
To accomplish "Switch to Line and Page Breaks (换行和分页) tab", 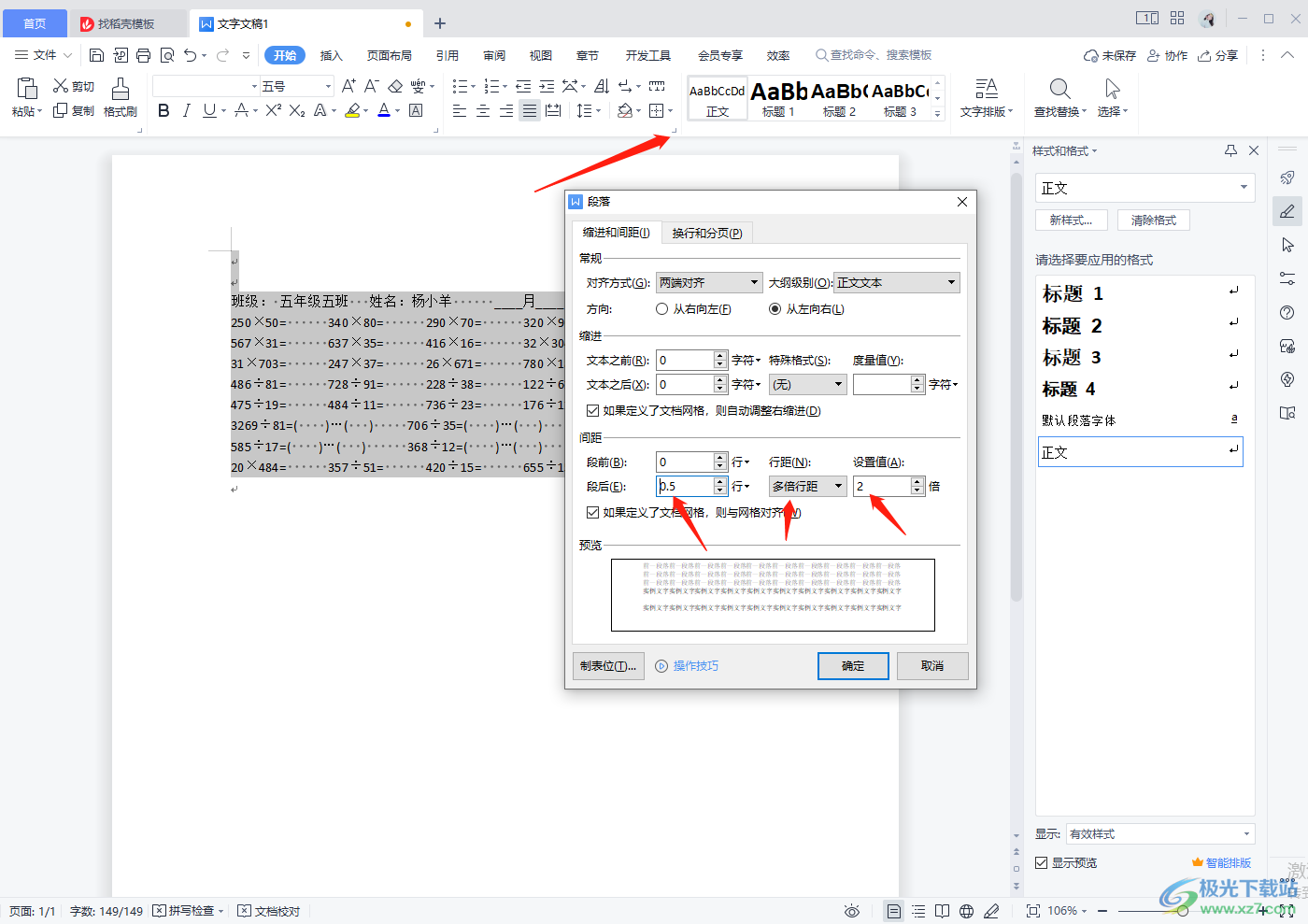I will (x=707, y=234).
